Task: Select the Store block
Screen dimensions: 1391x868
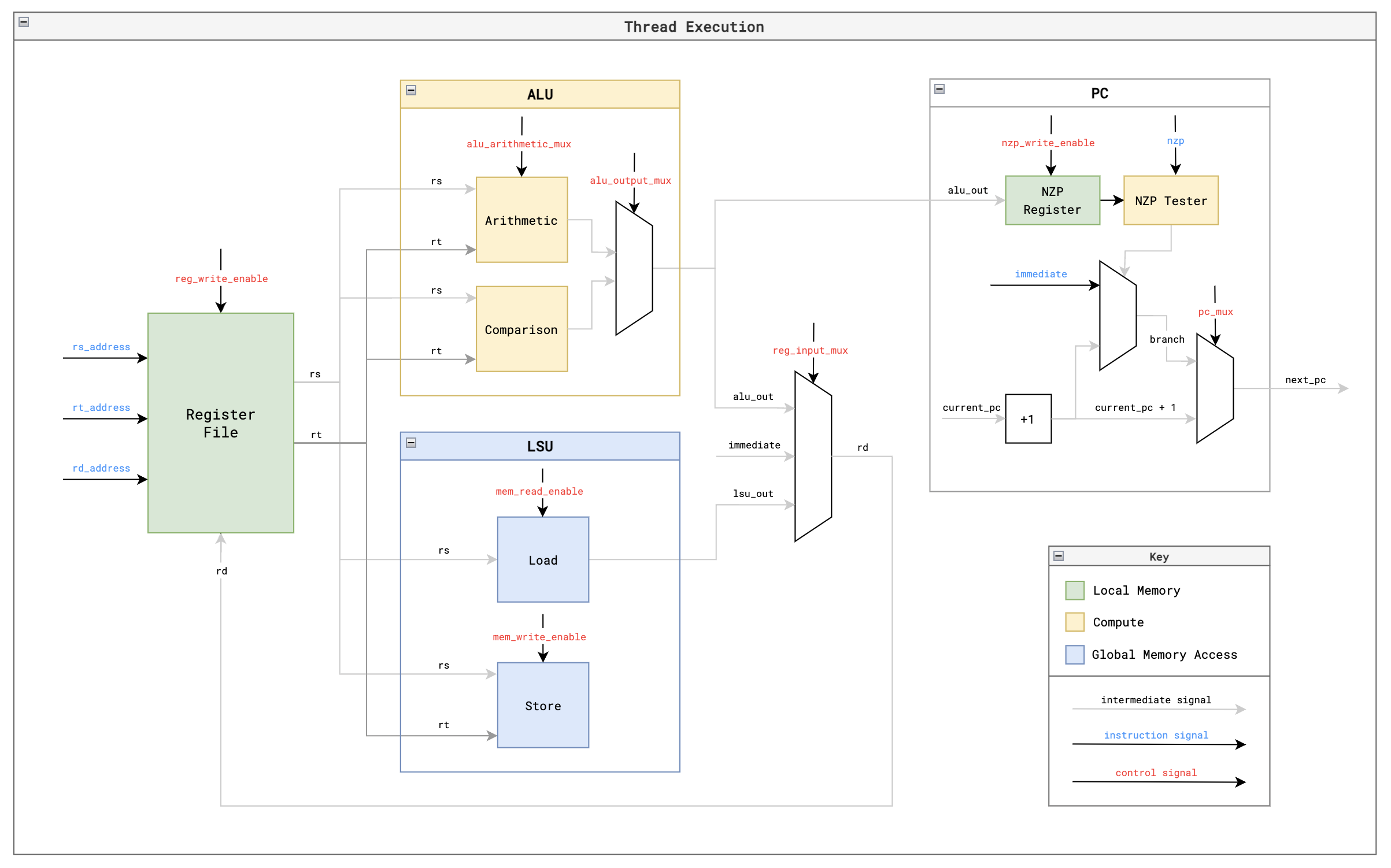Action: coord(543,706)
